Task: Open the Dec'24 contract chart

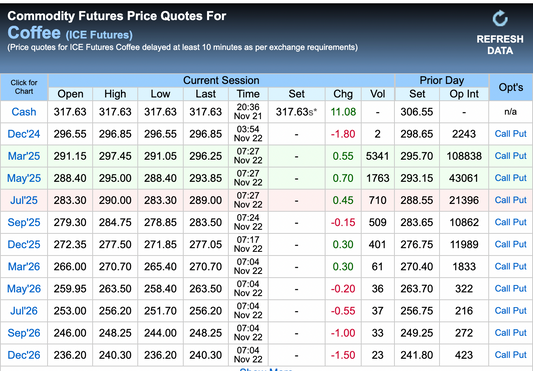Action: [24, 134]
